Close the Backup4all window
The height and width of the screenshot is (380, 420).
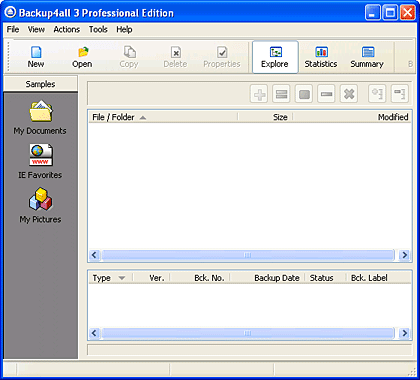point(408,13)
